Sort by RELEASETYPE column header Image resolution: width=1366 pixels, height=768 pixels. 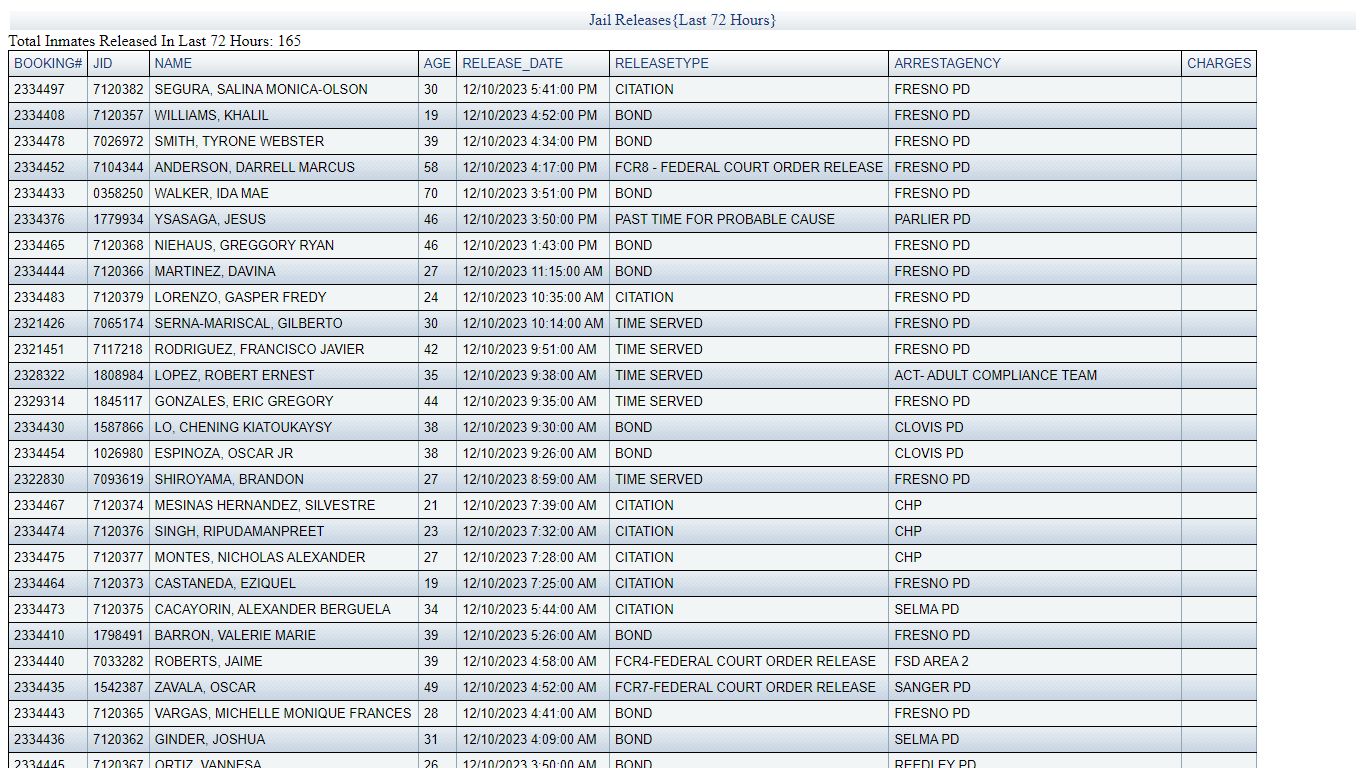662,63
